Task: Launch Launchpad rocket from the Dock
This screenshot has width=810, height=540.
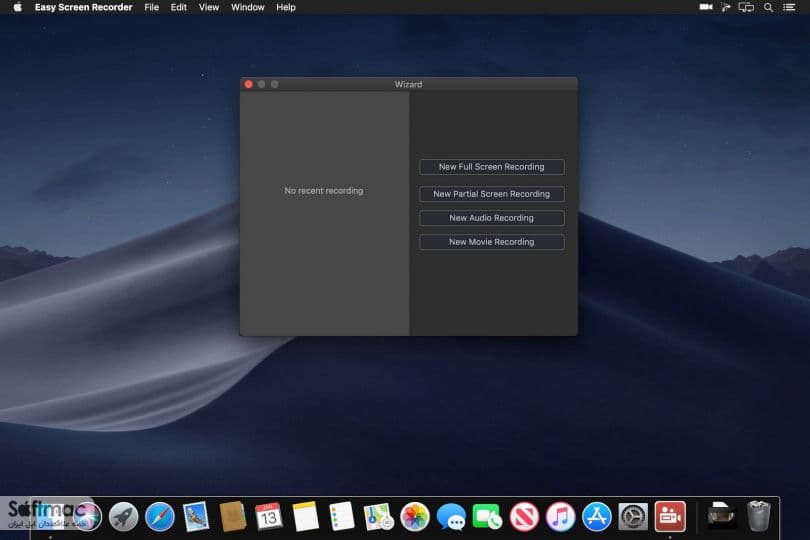Action: click(x=123, y=516)
